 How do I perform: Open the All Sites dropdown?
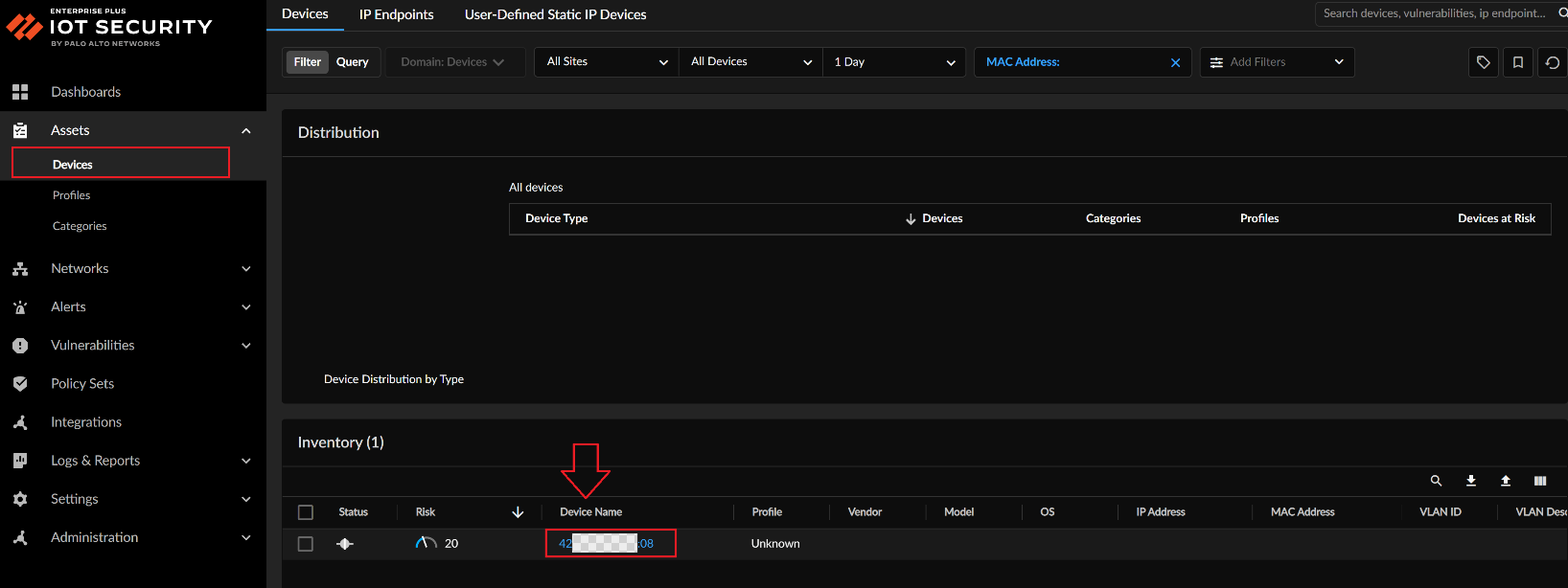(x=606, y=62)
